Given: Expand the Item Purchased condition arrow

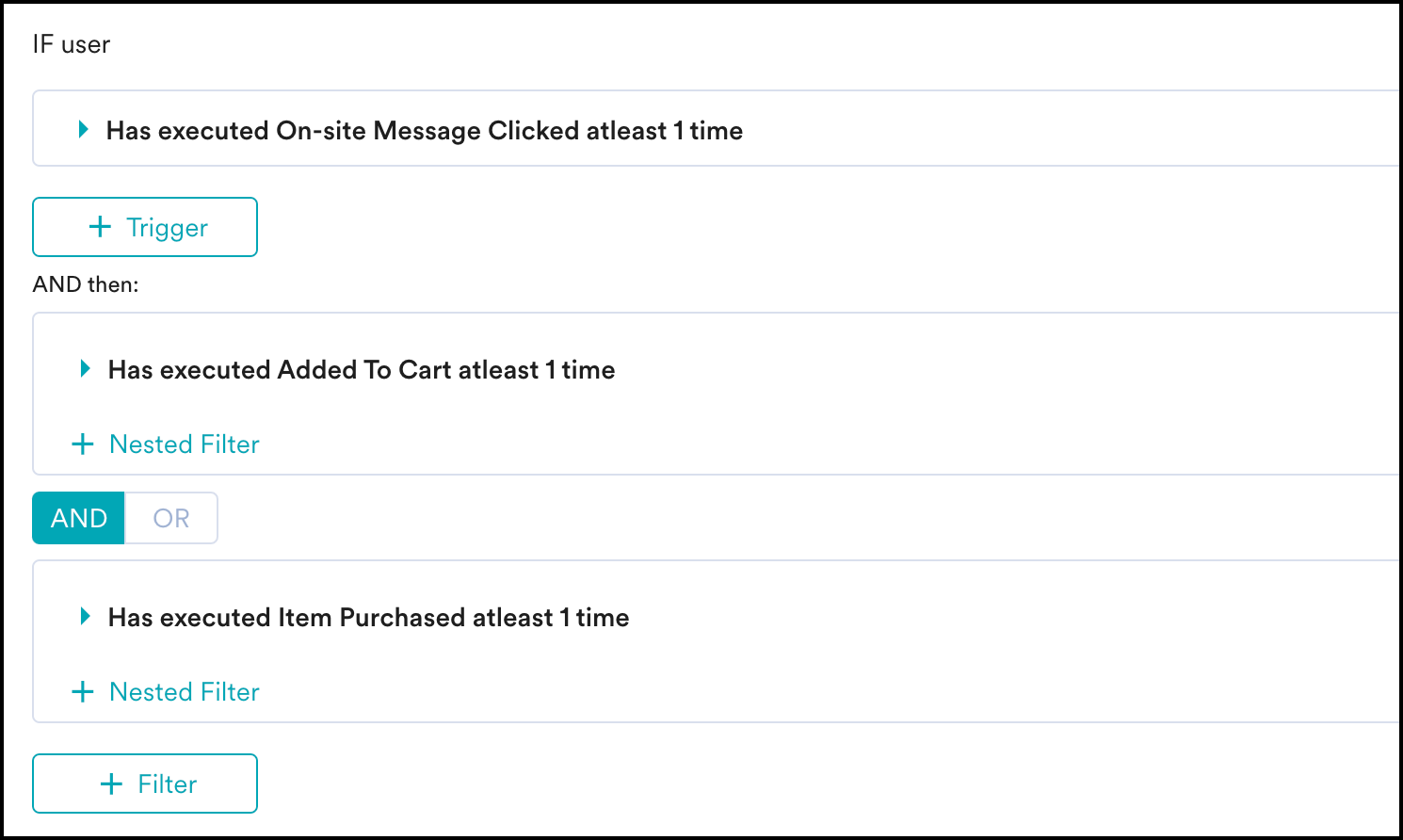Looking at the screenshot, I should [86, 617].
